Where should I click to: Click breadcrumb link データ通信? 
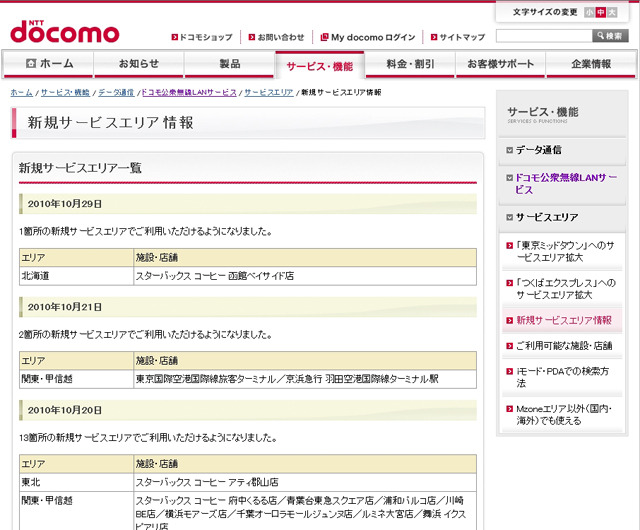tap(116, 93)
